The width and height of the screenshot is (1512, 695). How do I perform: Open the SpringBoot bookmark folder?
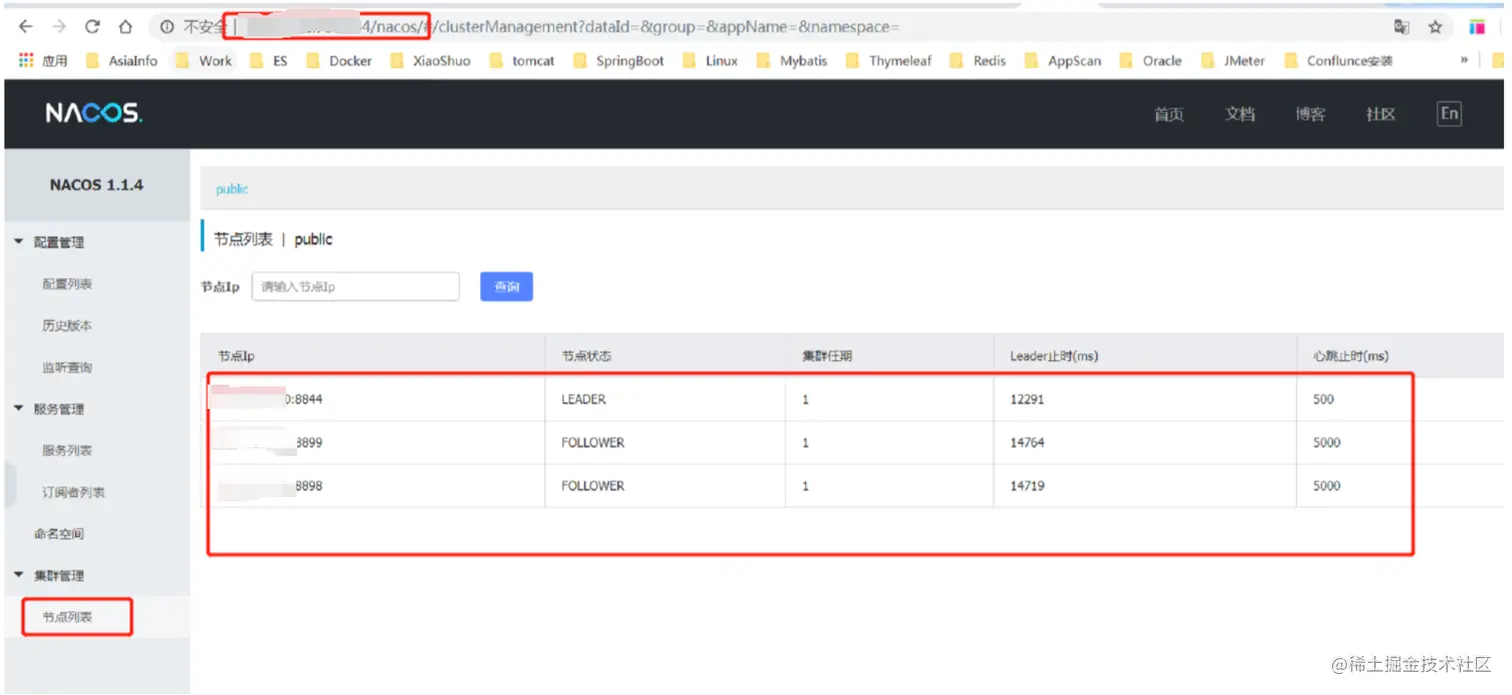pyautogui.click(x=618, y=60)
